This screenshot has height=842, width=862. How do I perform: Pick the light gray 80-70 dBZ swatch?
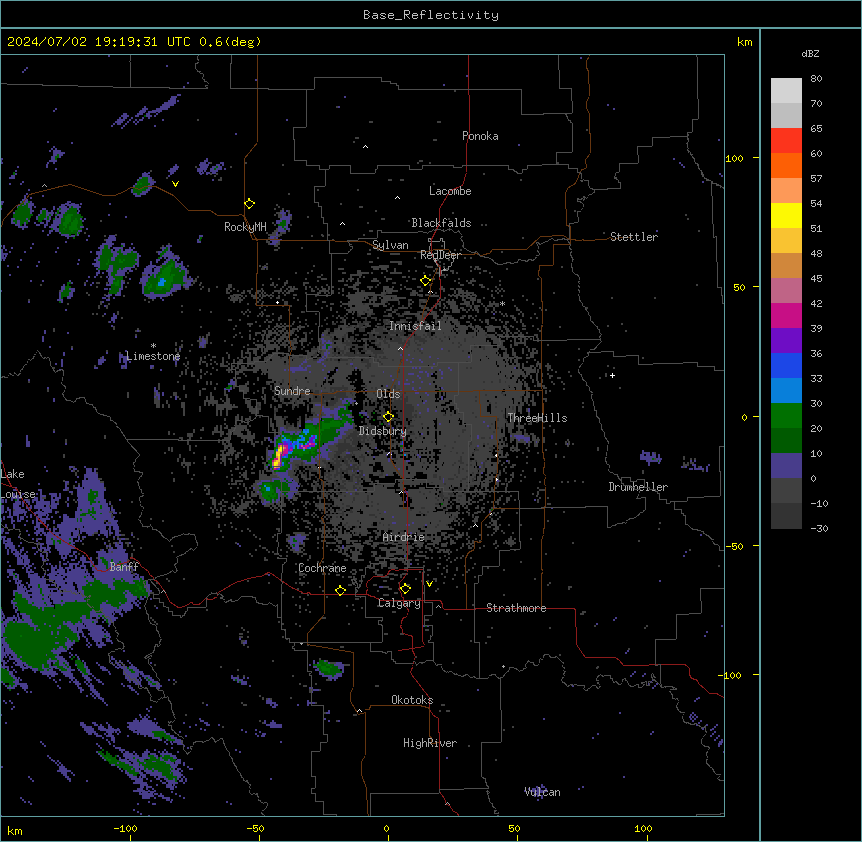[786, 91]
